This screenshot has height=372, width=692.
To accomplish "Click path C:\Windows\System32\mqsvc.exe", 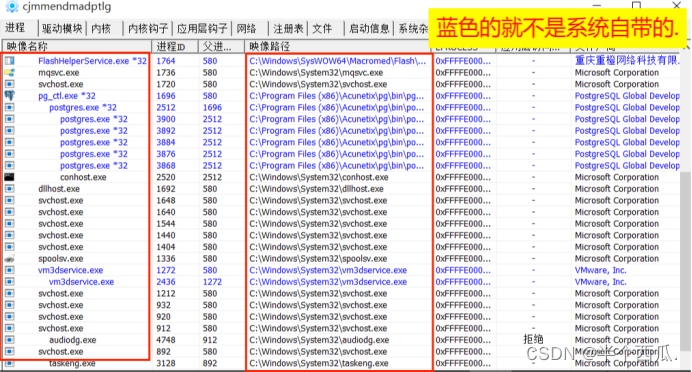I will [x=316, y=72].
